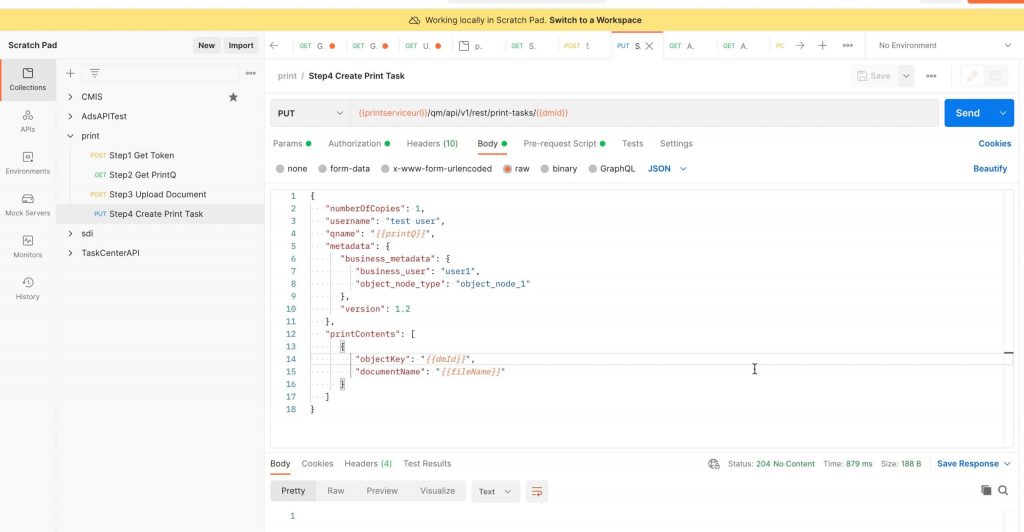Open the Save Response dropdown
The width and height of the screenshot is (1024, 532).
pos(974,463)
